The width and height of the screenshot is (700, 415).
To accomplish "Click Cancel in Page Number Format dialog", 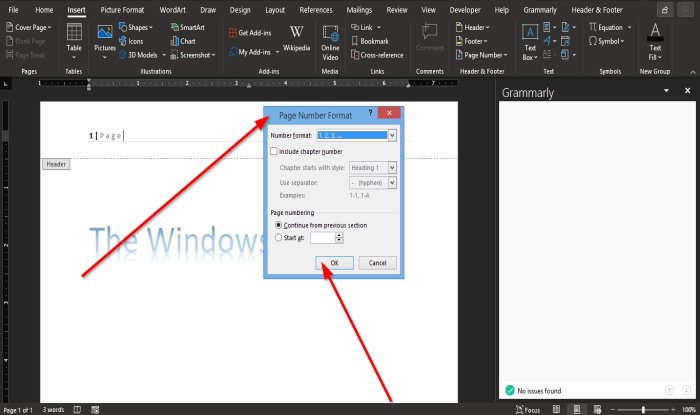I will click(377, 263).
